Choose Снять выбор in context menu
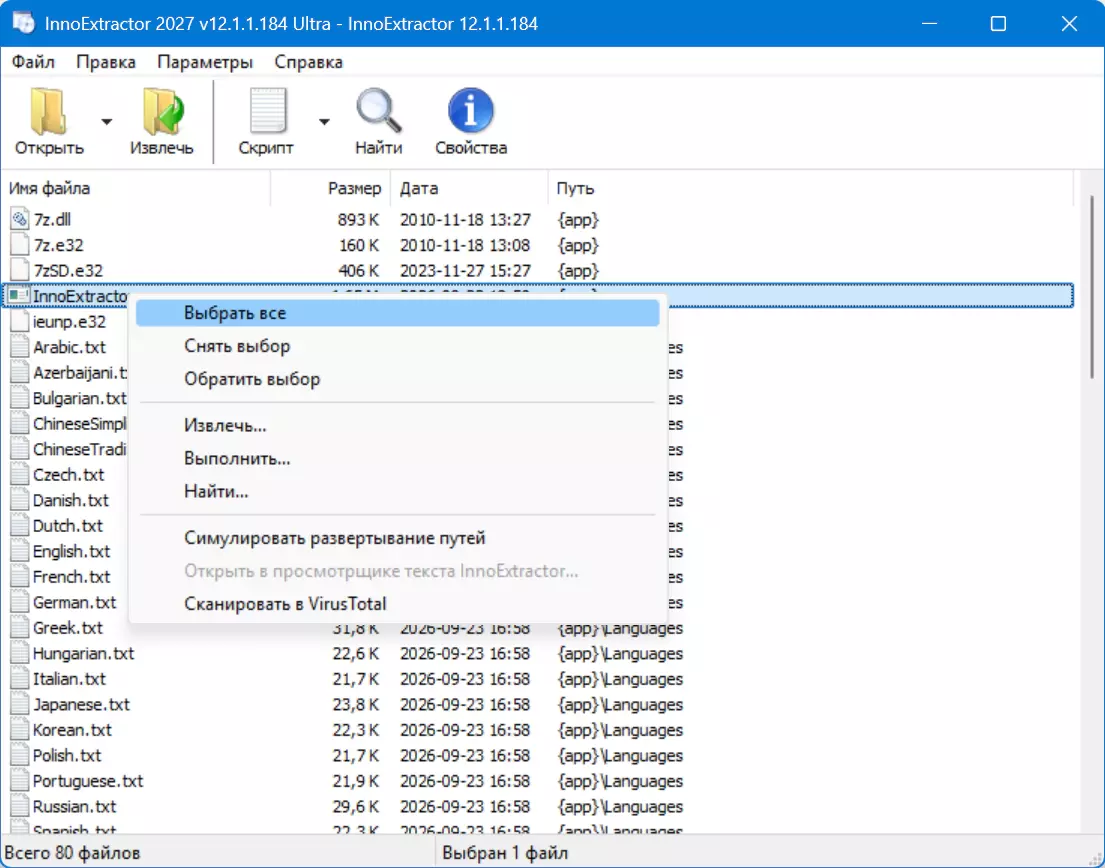 (x=397, y=346)
